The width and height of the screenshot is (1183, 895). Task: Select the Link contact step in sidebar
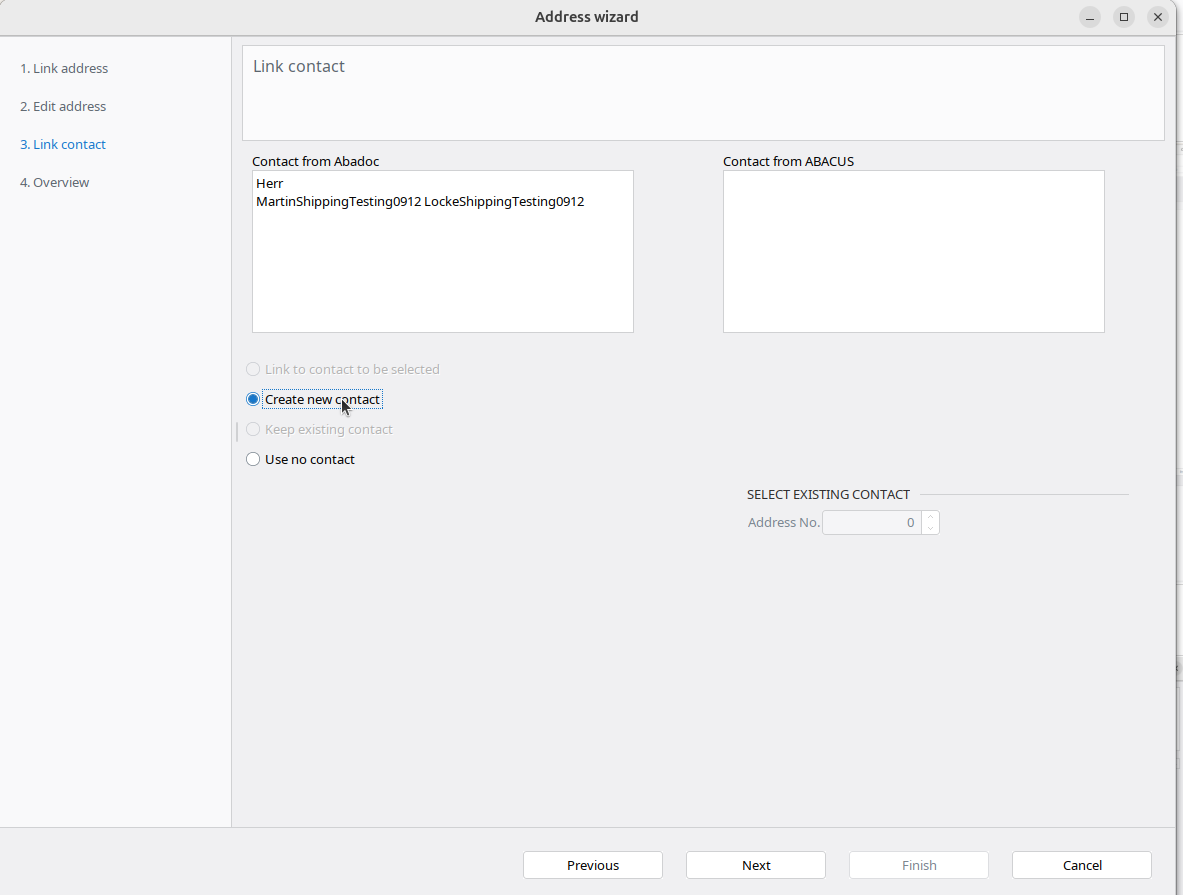coord(63,145)
